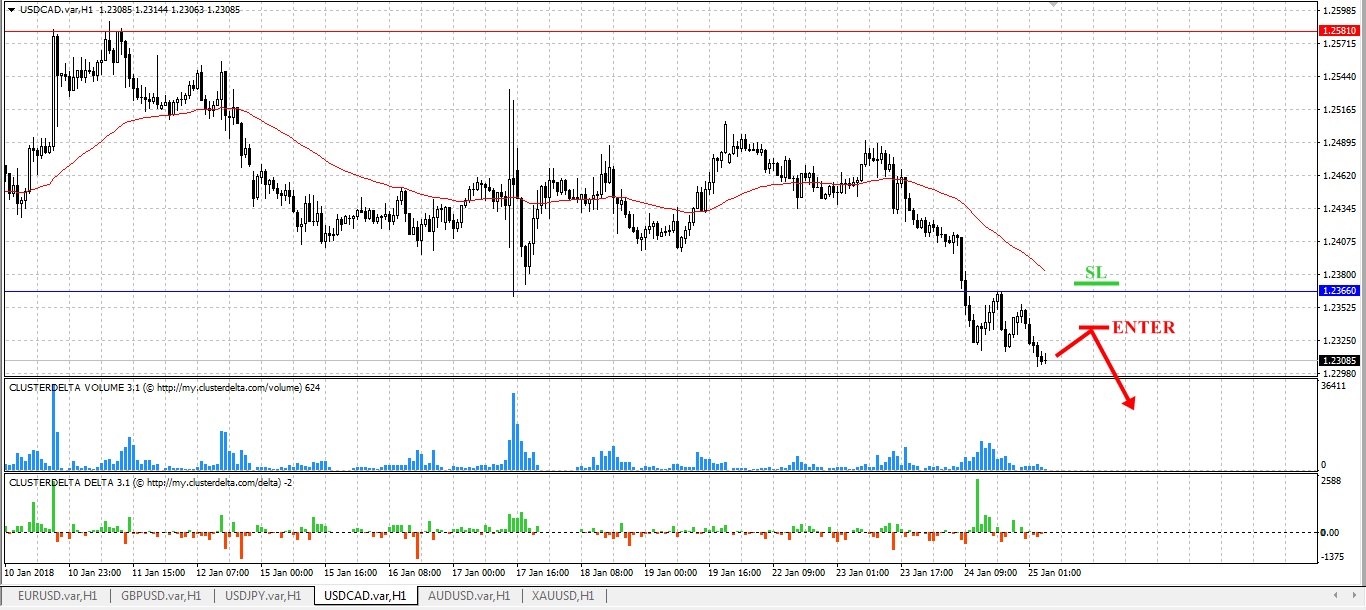Click the 36411 volume scale value
1366x610 pixels.
[1335, 385]
